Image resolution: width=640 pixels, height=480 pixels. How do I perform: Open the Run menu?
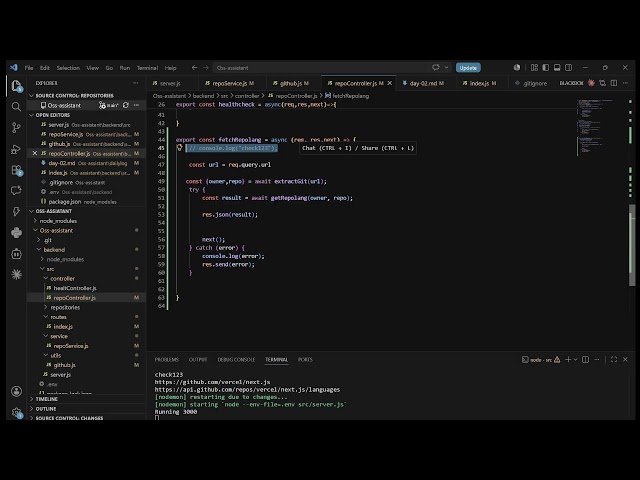coord(124,68)
